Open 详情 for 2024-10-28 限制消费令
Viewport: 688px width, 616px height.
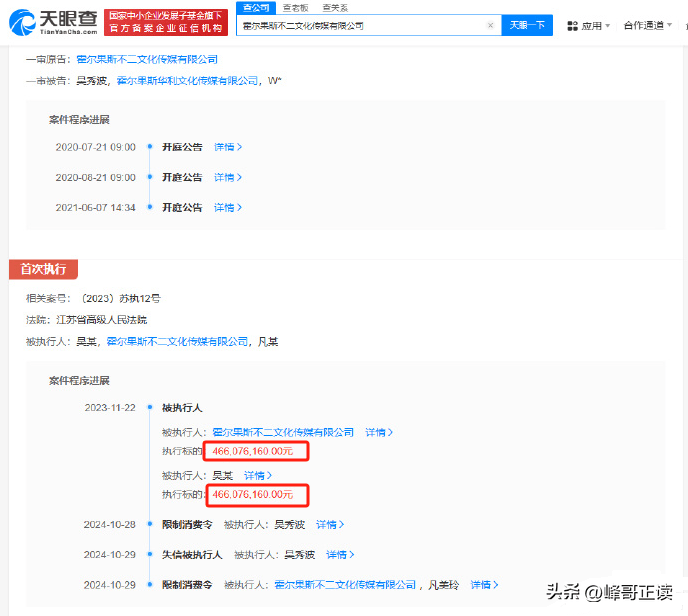[330, 525]
